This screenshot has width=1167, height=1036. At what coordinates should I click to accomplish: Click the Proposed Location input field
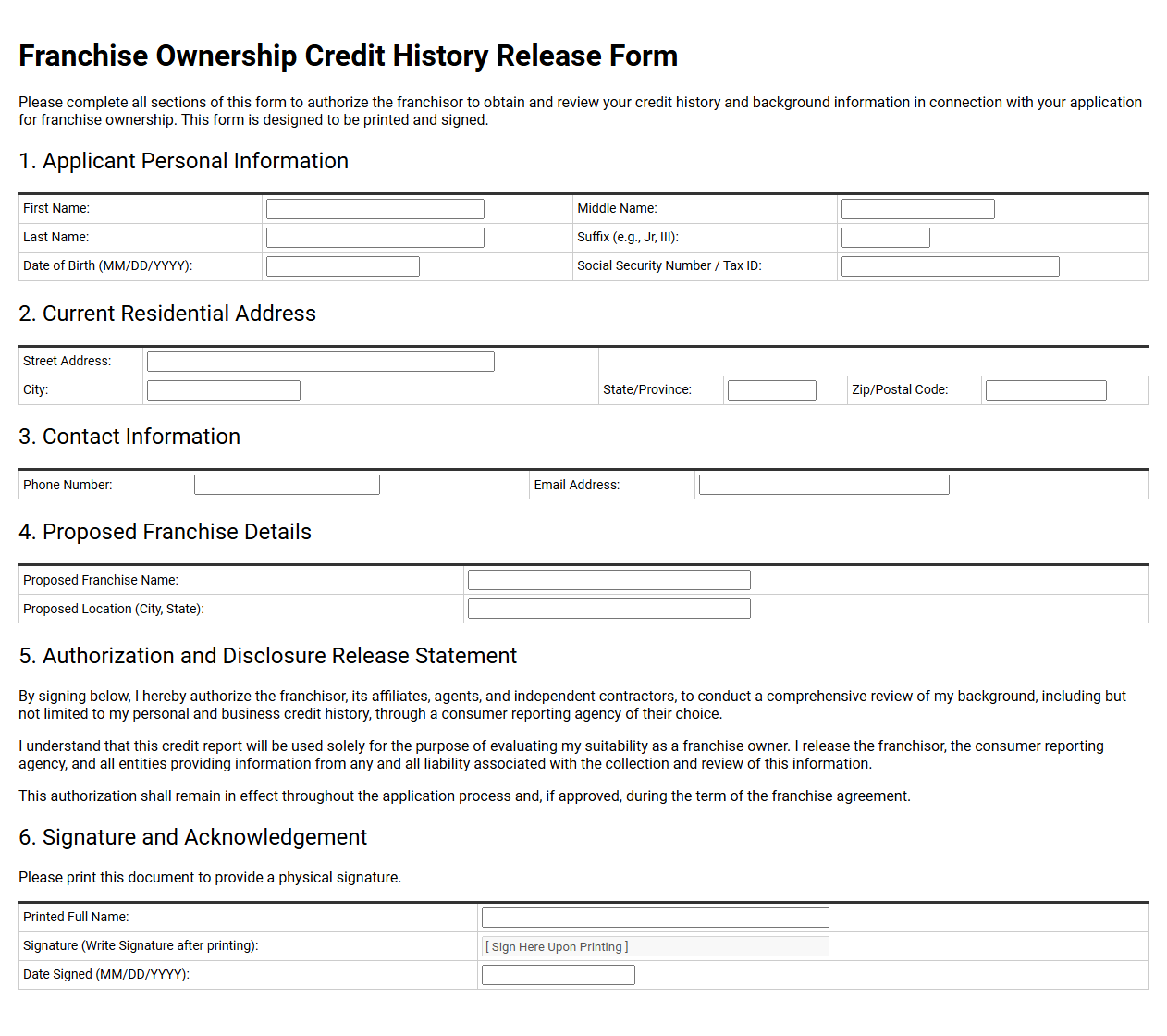(609, 609)
